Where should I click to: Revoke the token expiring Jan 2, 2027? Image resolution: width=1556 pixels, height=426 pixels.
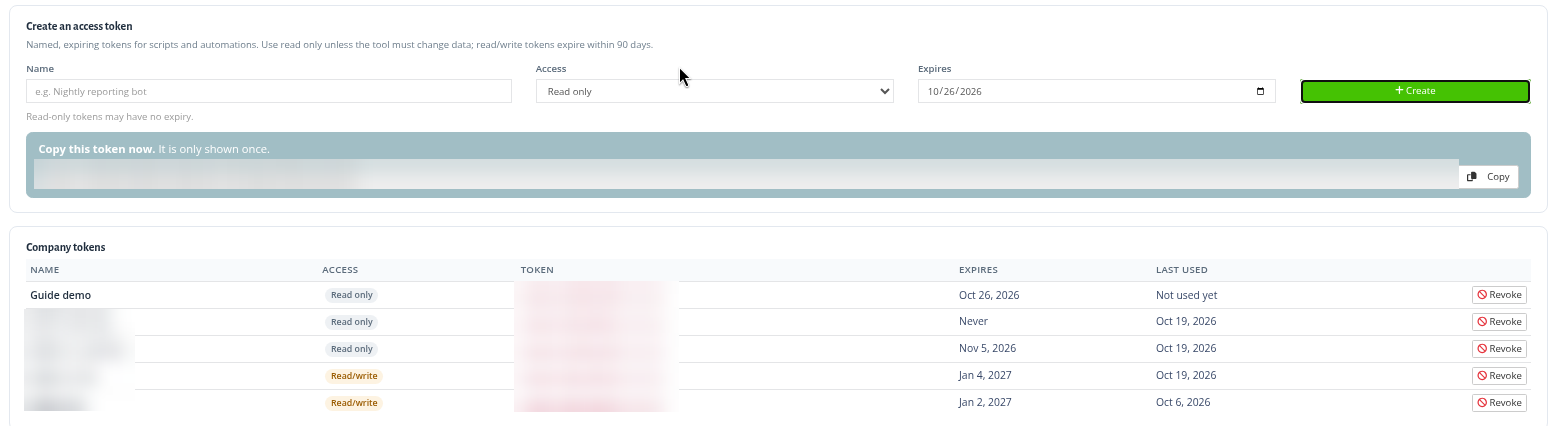click(1499, 403)
